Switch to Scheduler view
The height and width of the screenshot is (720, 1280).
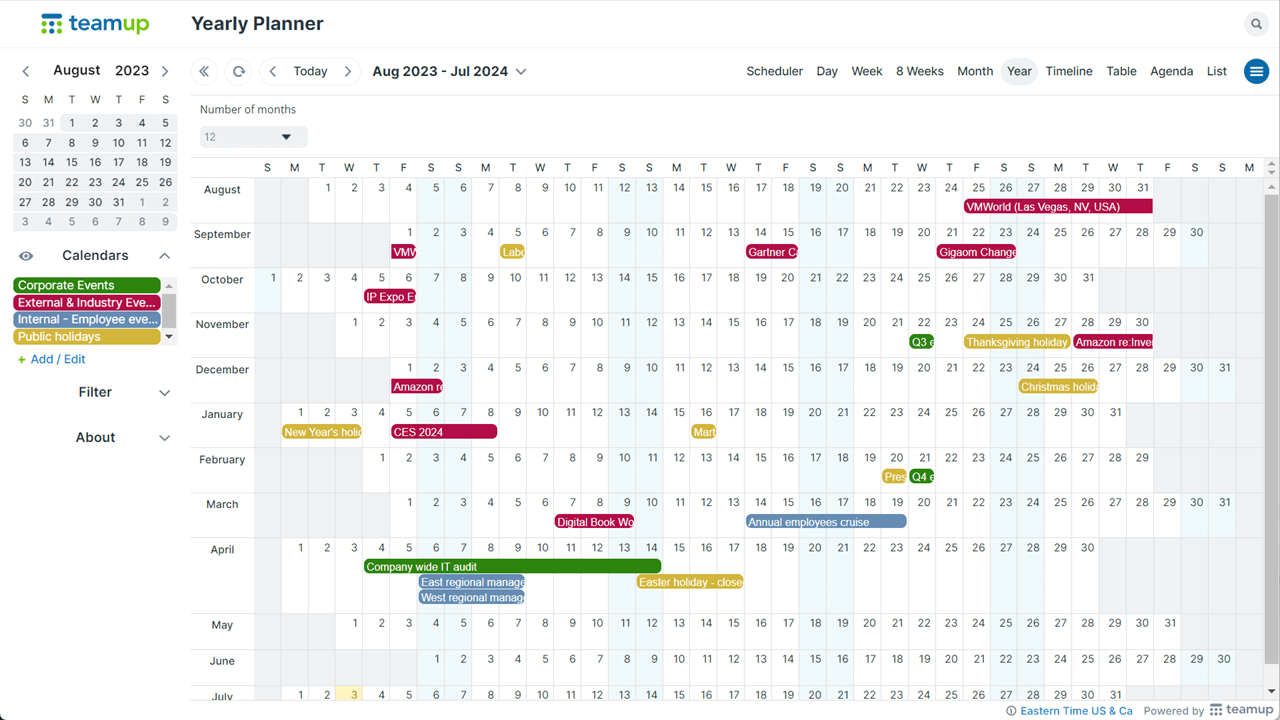[x=774, y=71]
